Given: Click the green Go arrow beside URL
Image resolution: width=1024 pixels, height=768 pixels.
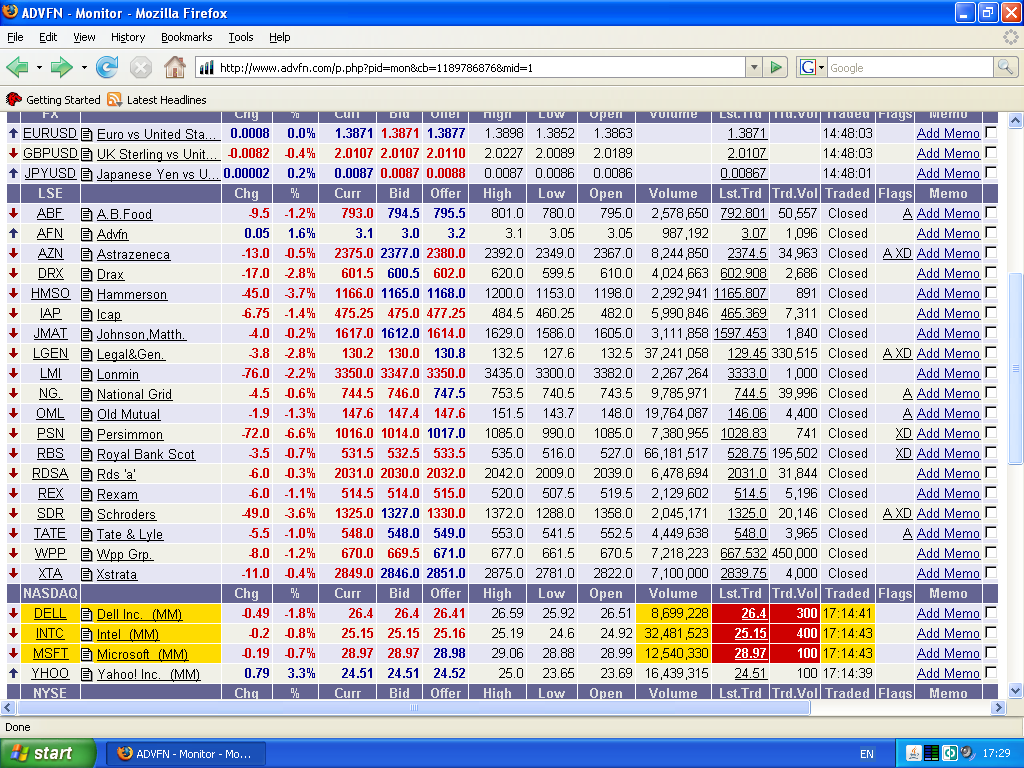Looking at the screenshot, I should (776, 68).
